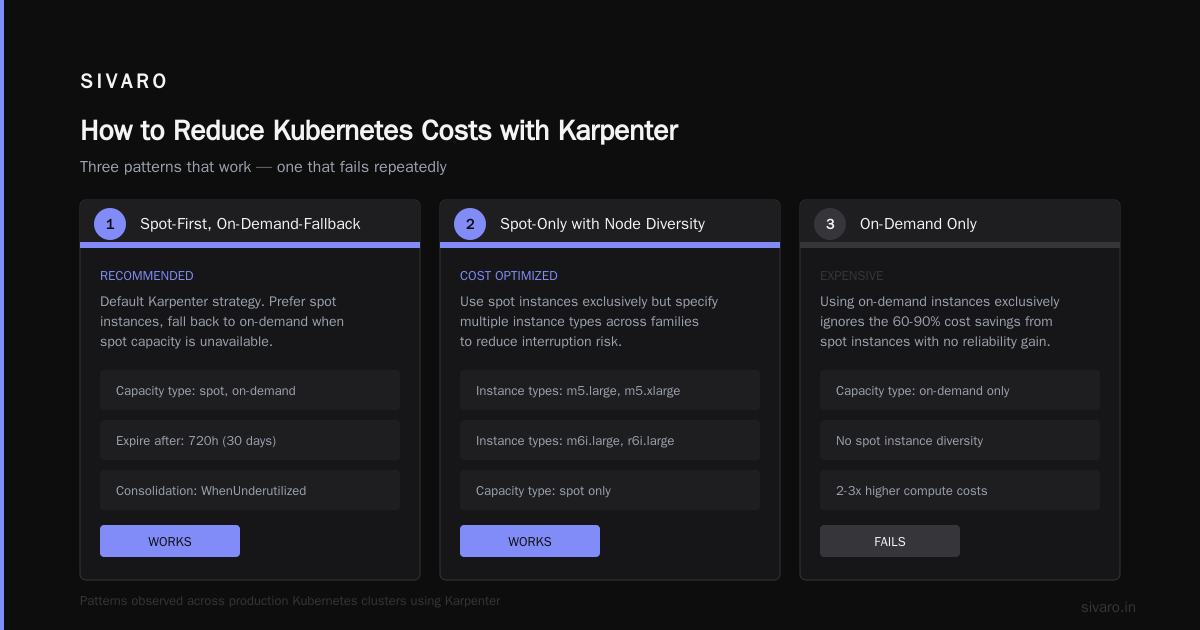Click the Consolidation: WhenUnderutilized row
The image size is (1200, 630).
[250, 490]
